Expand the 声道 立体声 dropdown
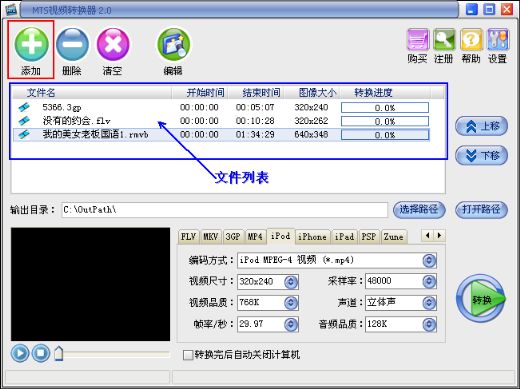The image size is (520, 389). [429, 303]
